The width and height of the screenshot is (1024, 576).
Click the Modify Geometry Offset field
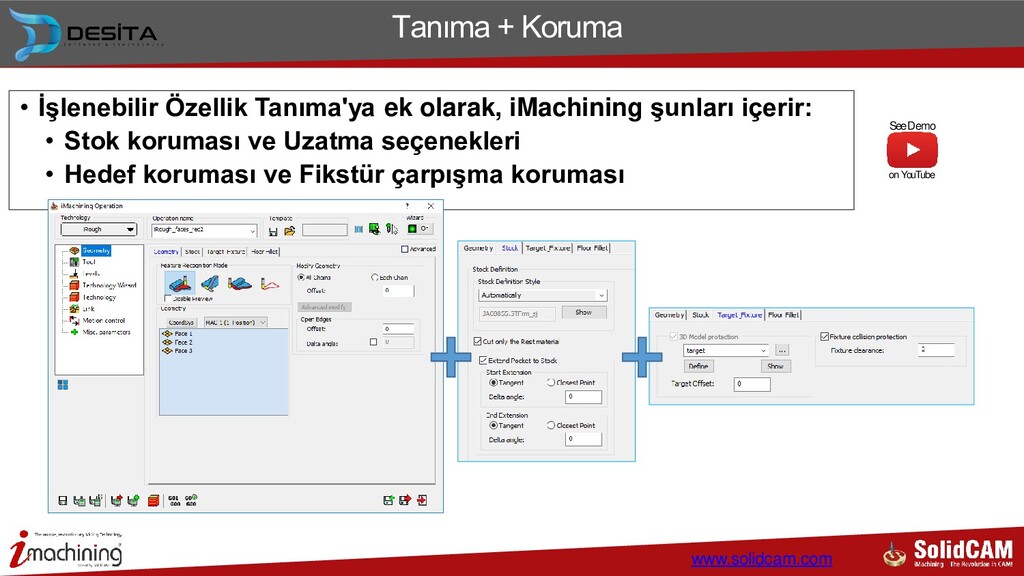pos(398,291)
